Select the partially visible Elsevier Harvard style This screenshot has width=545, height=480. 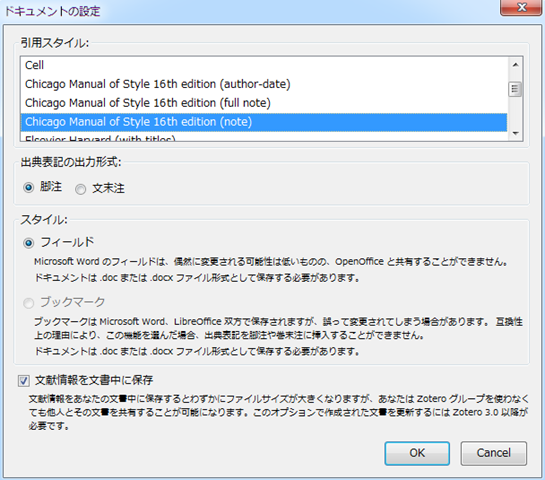[264, 137]
